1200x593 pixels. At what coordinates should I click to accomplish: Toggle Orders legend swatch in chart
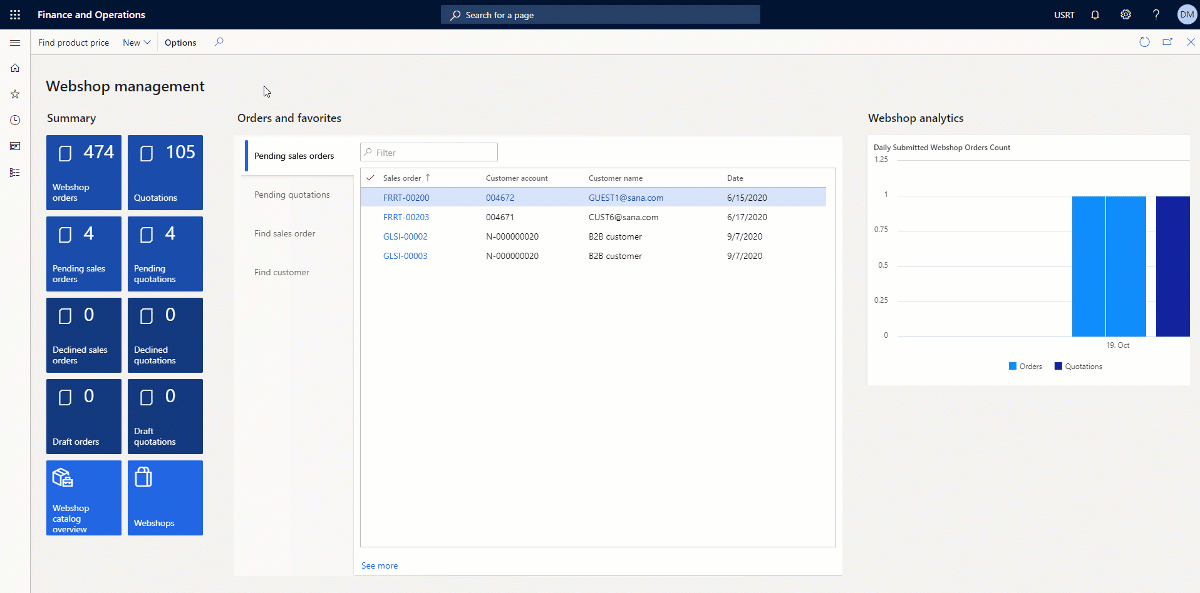click(1013, 366)
